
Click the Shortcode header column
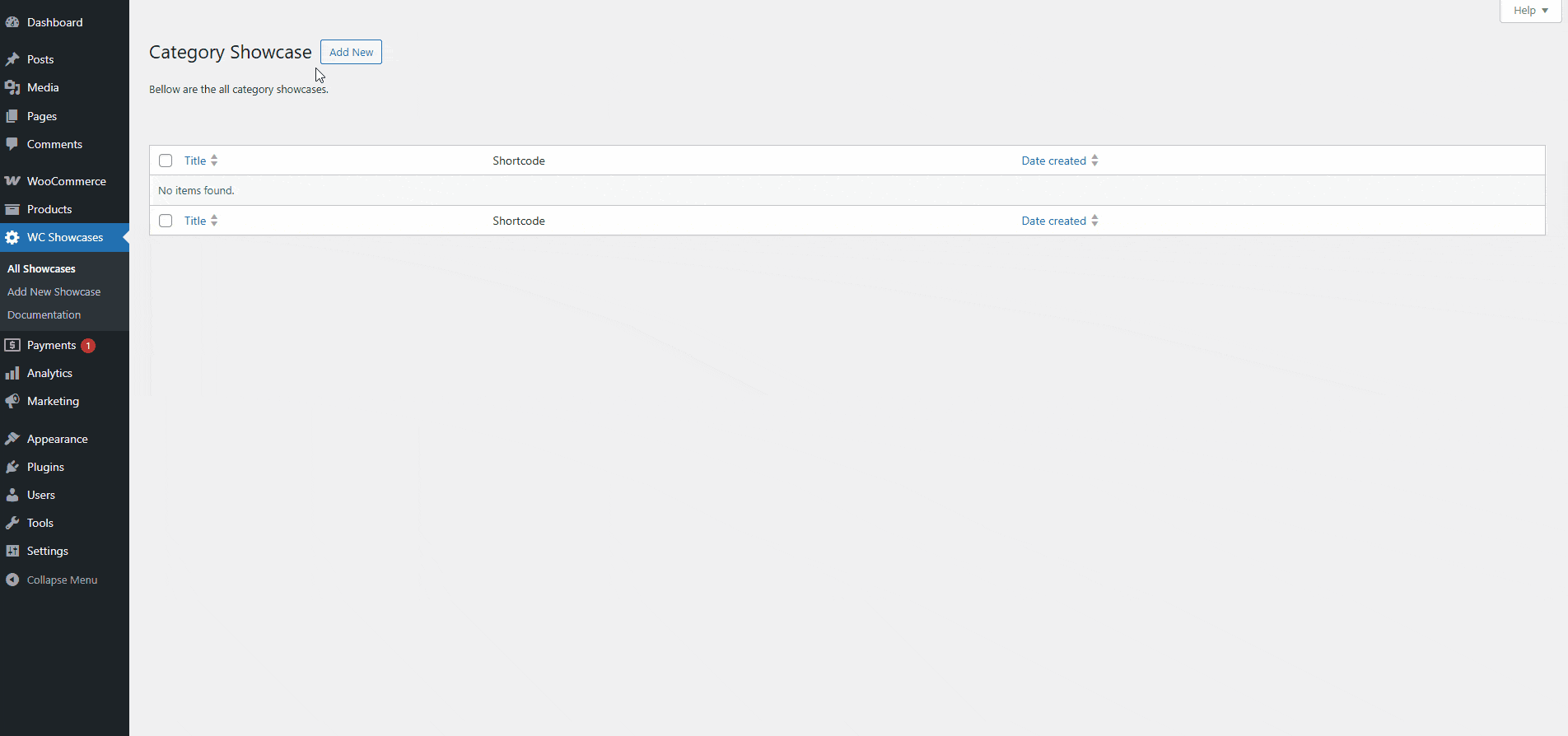[519, 161]
